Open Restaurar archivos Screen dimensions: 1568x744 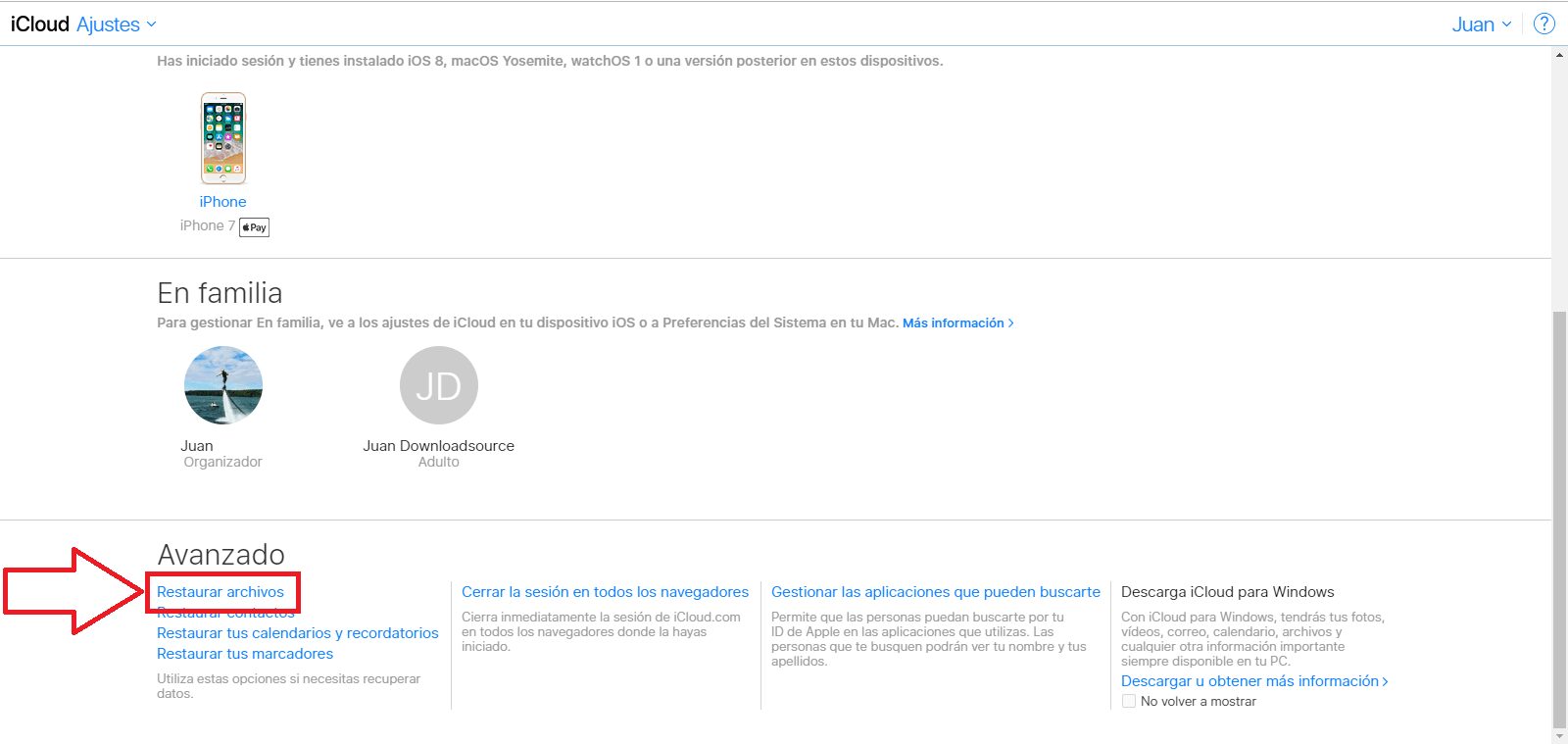point(220,592)
